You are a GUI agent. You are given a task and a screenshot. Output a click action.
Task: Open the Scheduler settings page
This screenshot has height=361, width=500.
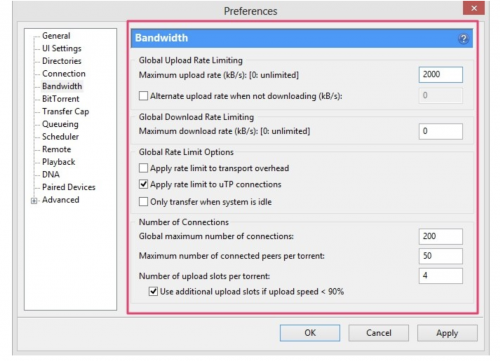[x=60, y=137]
